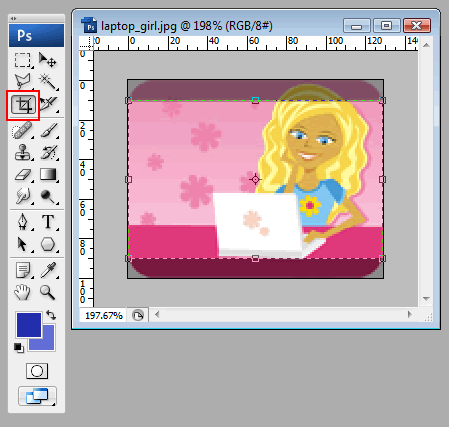Click the window resize grip corner
This screenshot has width=449, height=427.
click(x=429, y=317)
